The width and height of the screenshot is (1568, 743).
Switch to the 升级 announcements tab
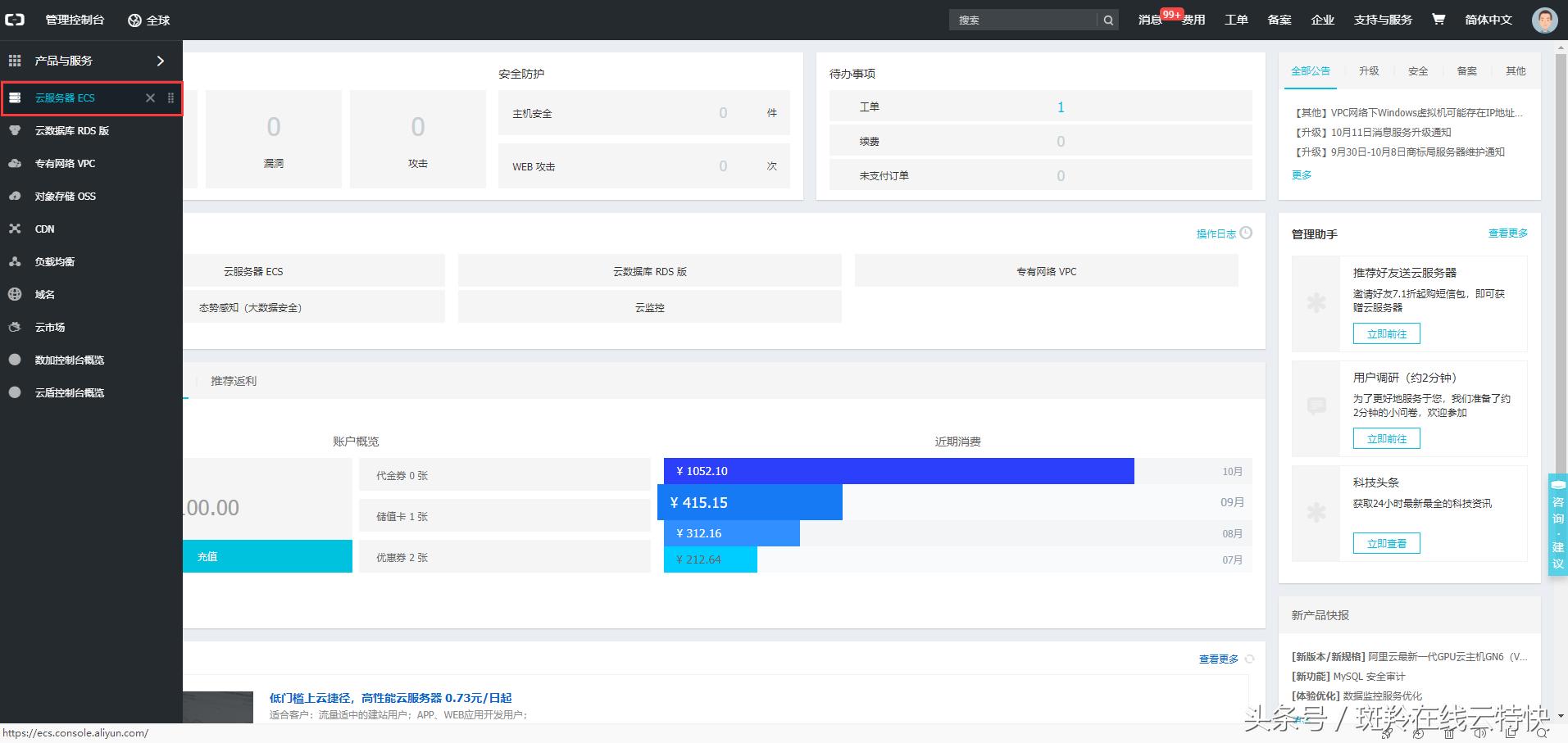pos(1369,71)
